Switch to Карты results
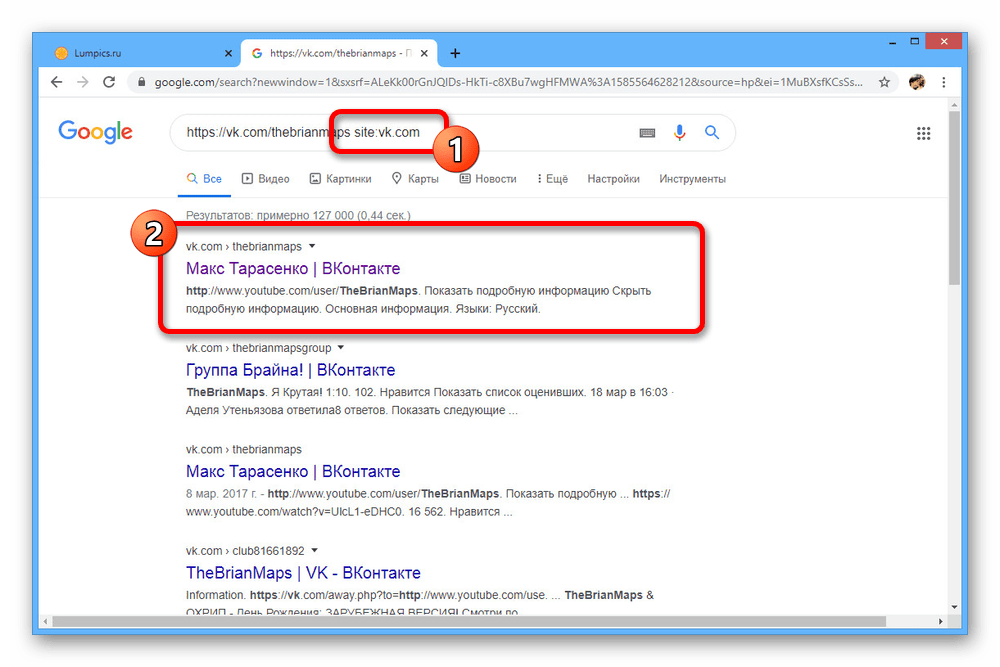Screen dimensions: 1000x667 415,179
